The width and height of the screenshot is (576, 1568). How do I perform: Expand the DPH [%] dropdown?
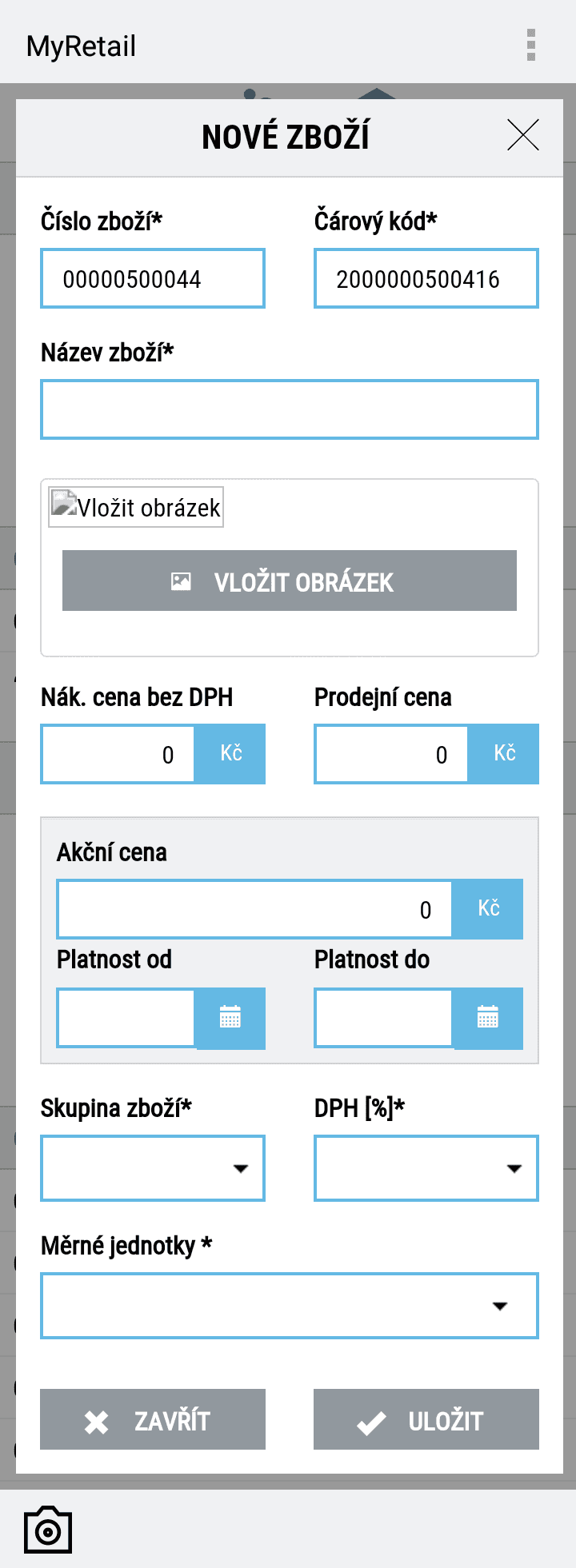(x=426, y=1168)
